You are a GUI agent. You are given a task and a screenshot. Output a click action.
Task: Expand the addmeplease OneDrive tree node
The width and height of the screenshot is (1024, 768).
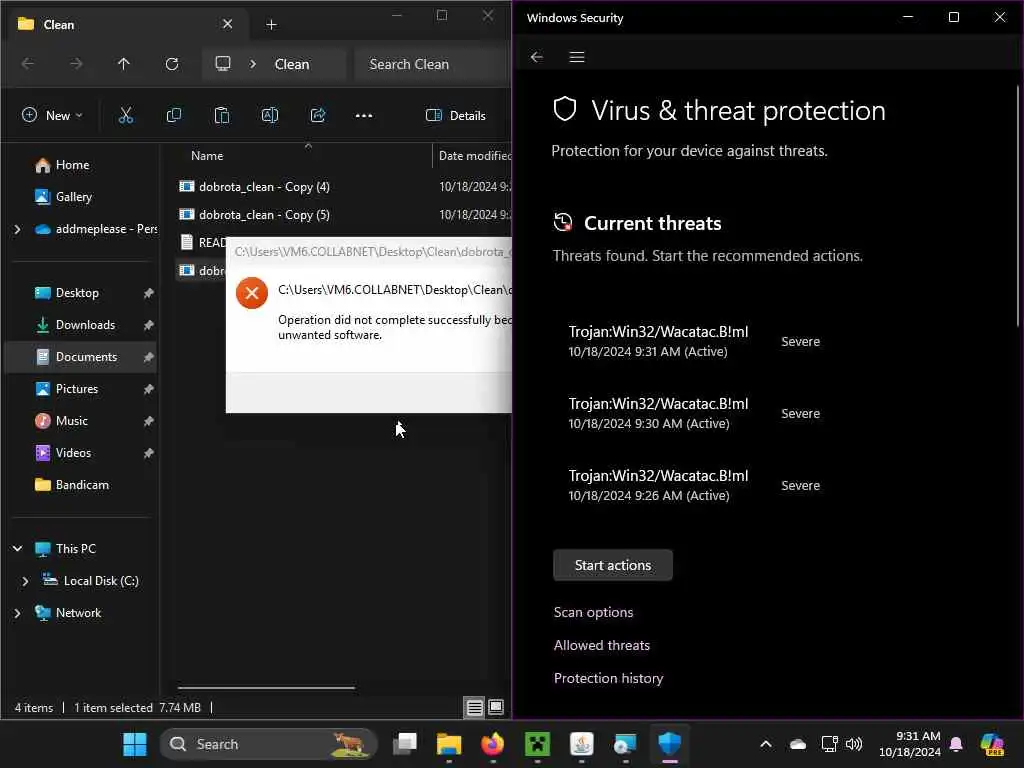click(18, 229)
